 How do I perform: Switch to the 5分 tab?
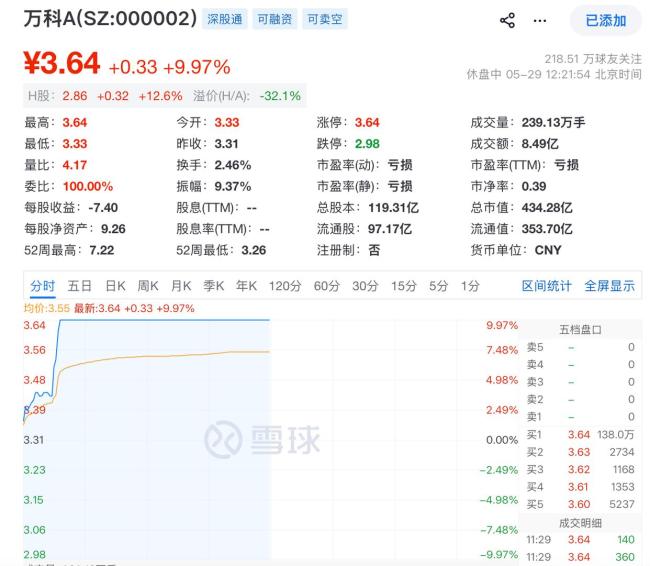[438, 286]
